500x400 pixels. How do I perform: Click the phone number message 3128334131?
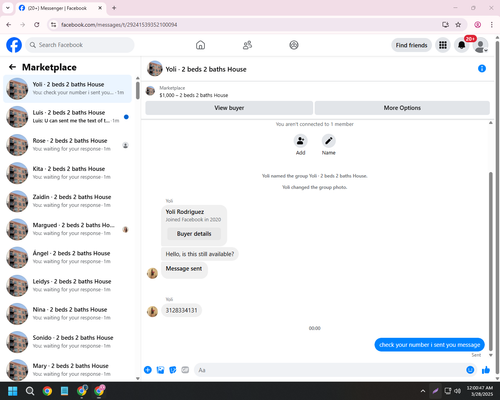click(x=181, y=310)
